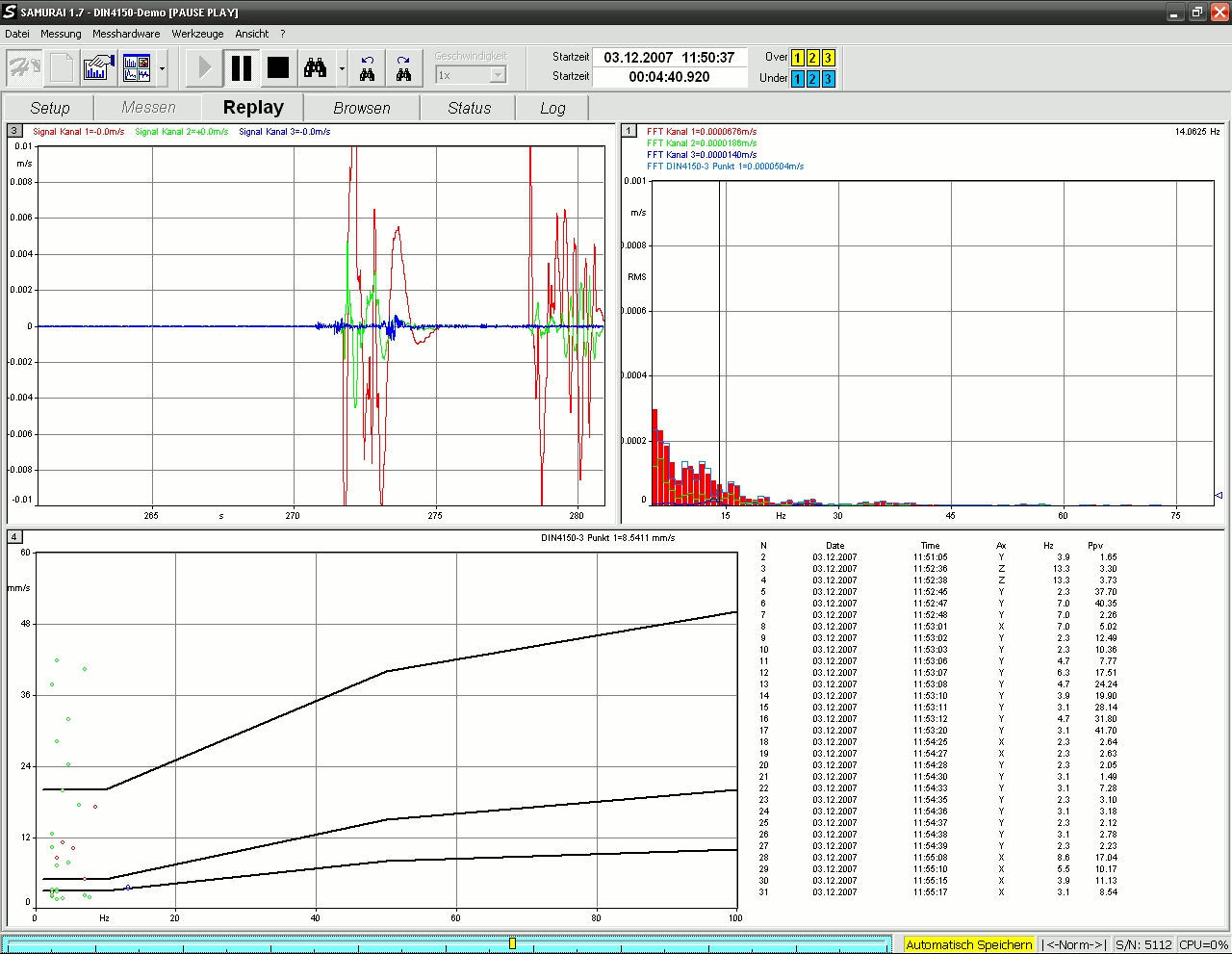Toggle the yellow Over channel 1 indicator

tap(796, 58)
